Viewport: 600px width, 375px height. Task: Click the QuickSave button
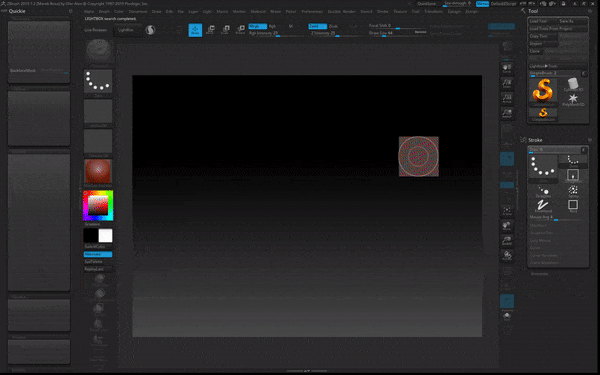tap(426, 3)
